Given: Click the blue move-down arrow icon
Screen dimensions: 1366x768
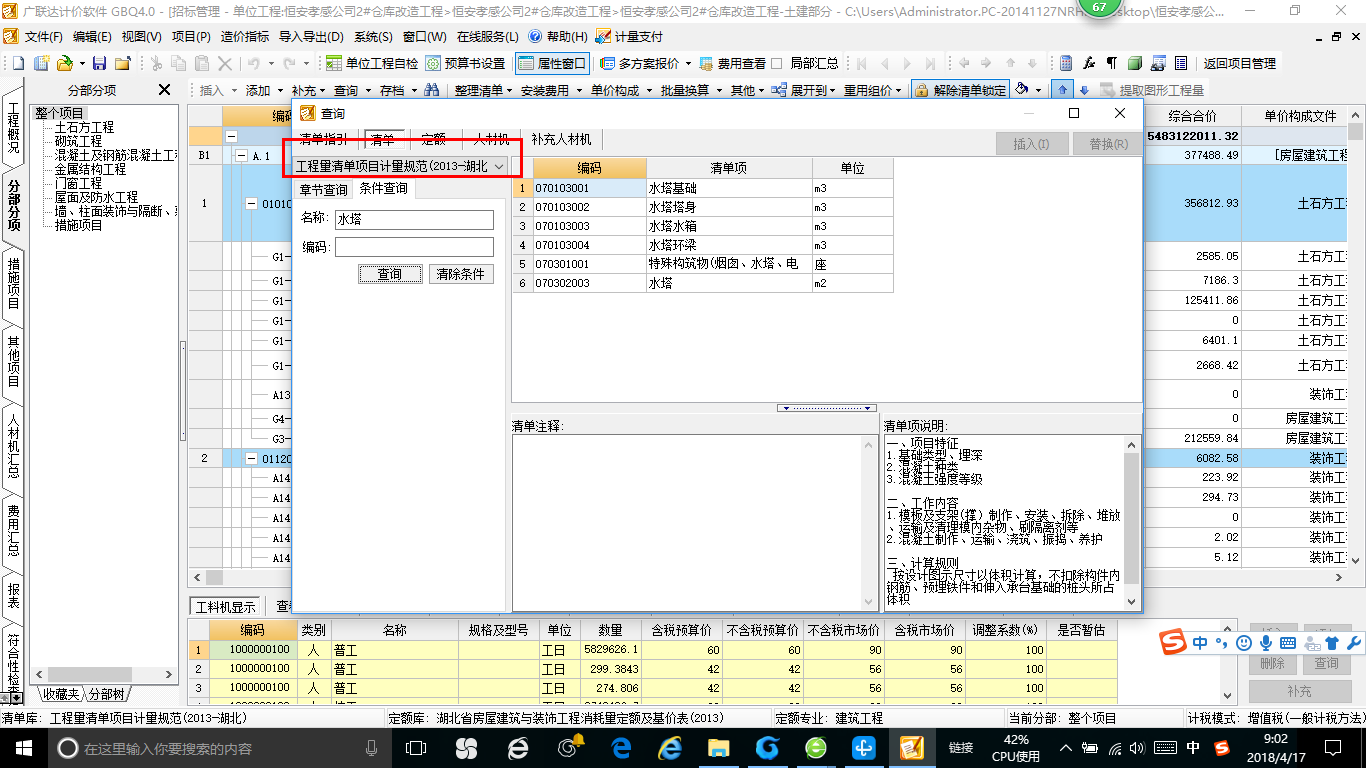Looking at the screenshot, I should [x=1083, y=90].
